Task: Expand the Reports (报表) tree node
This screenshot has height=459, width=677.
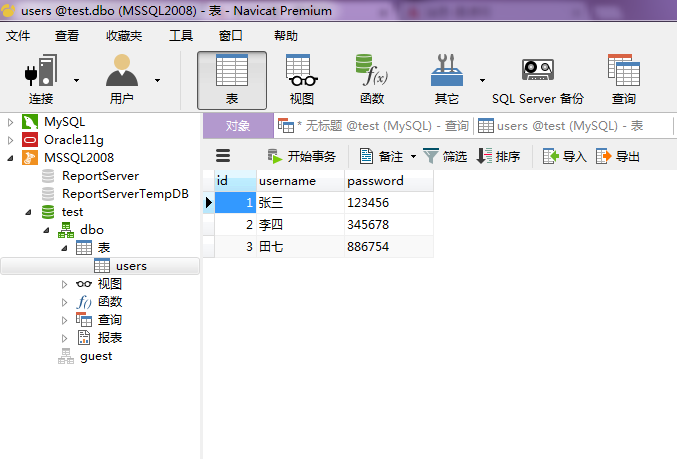Action: (x=64, y=338)
